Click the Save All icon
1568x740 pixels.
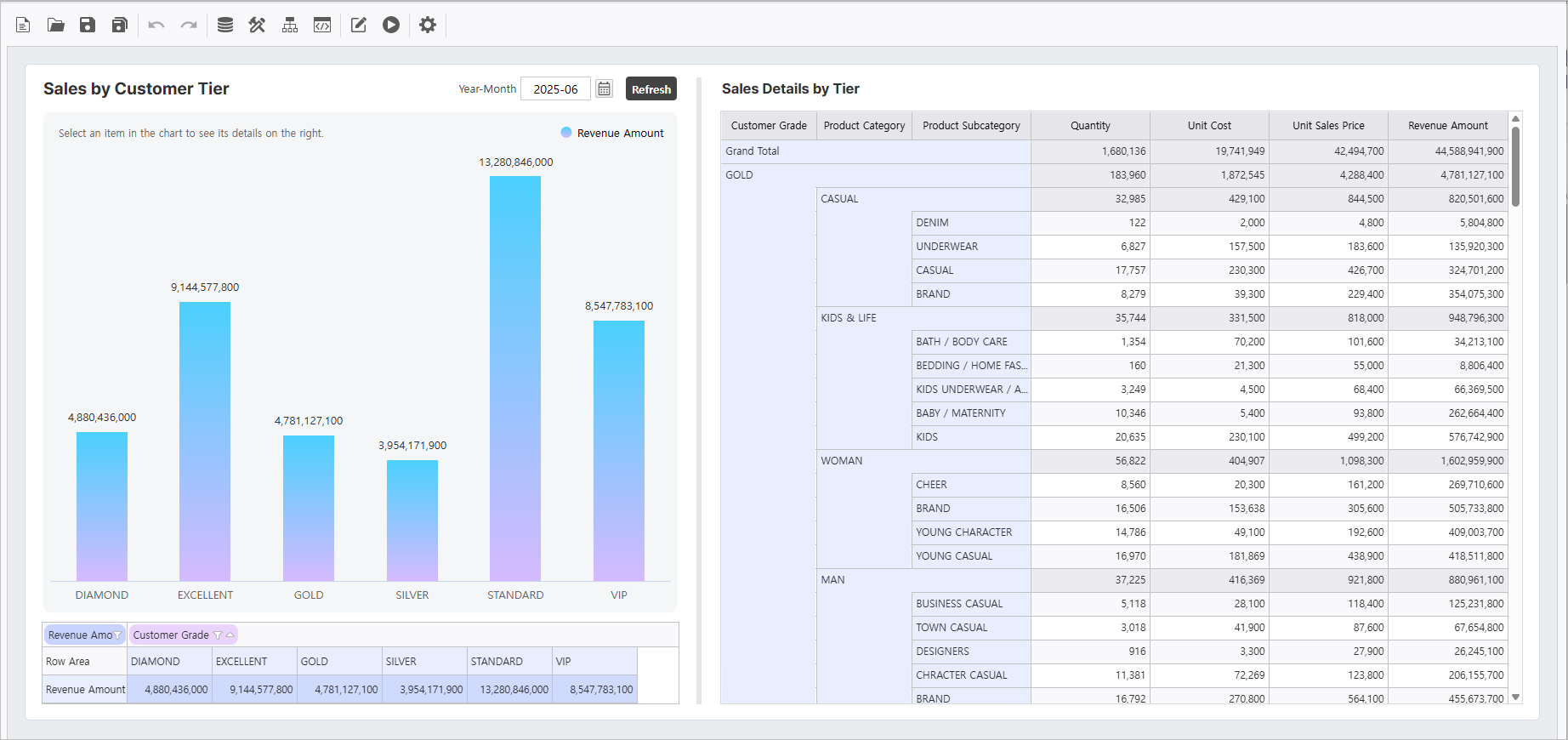click(x=120, y=25)
